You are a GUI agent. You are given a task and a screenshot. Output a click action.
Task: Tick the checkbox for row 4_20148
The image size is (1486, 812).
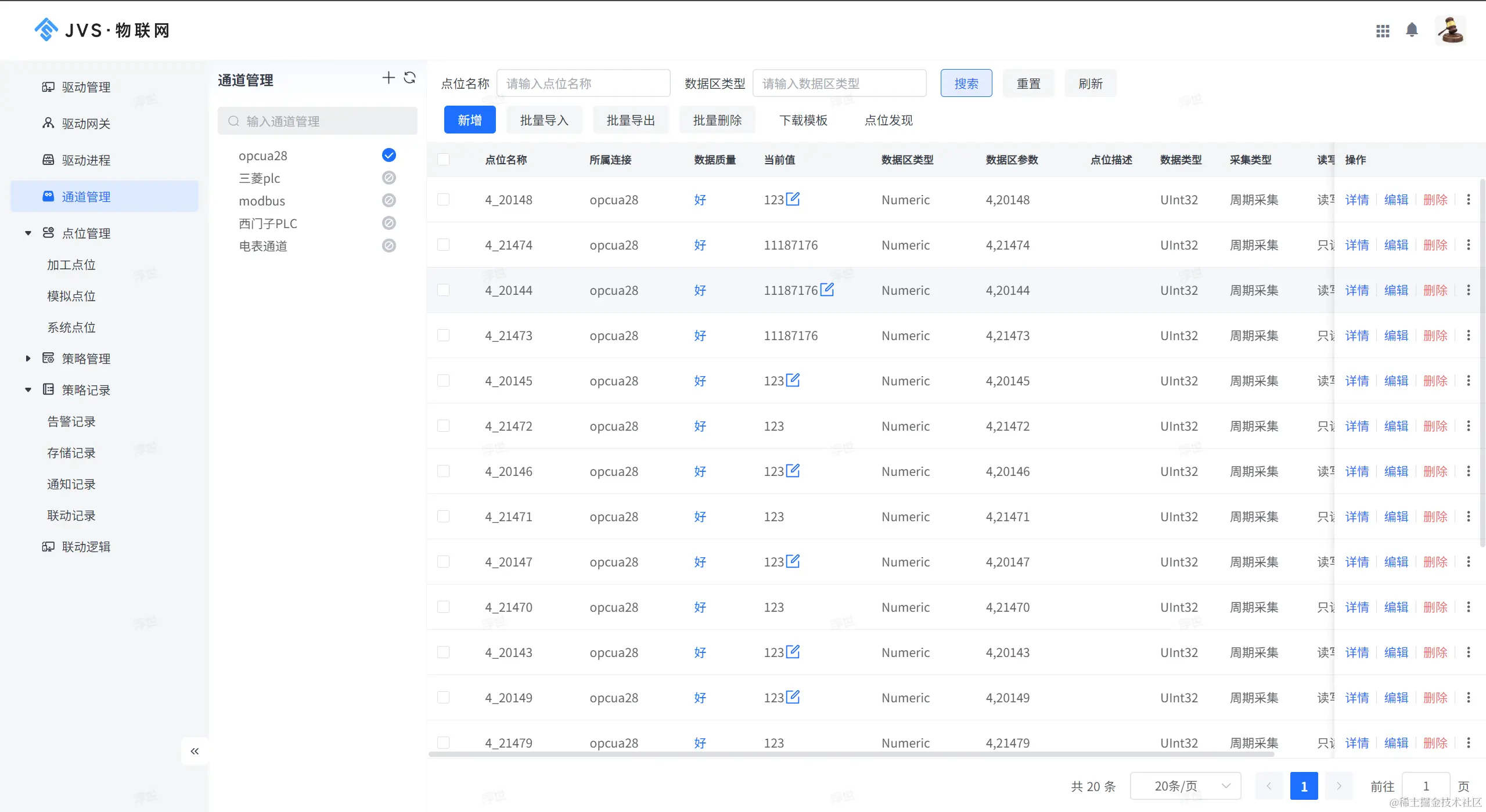(x=443, y=200)
